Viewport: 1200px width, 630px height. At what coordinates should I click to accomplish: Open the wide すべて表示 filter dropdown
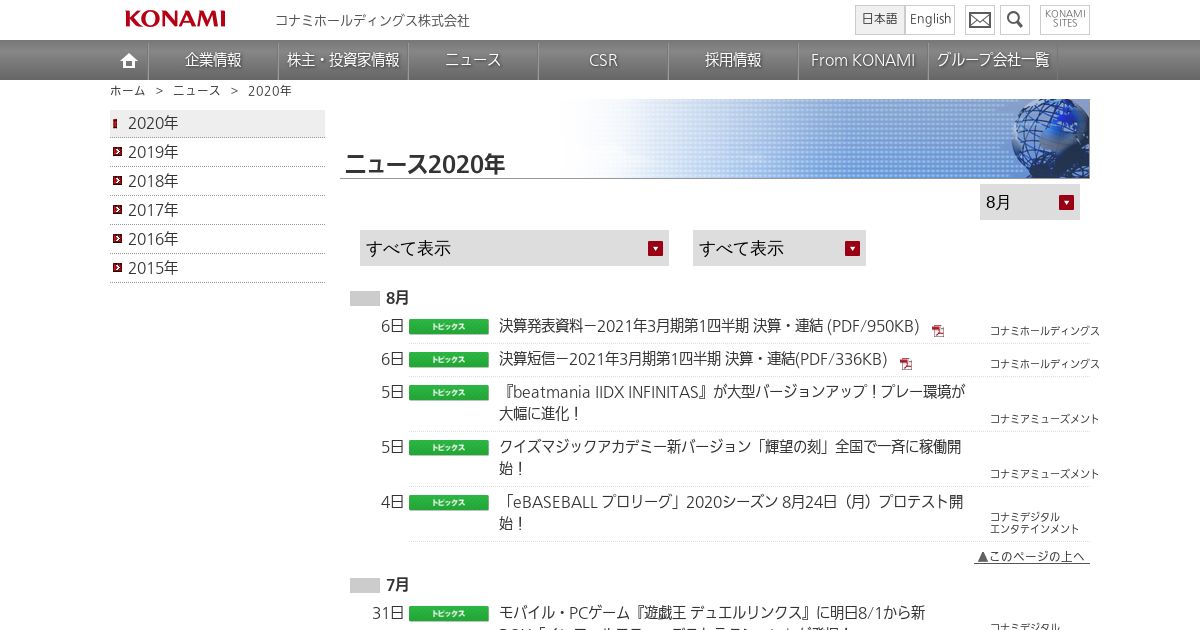point(514,248)
